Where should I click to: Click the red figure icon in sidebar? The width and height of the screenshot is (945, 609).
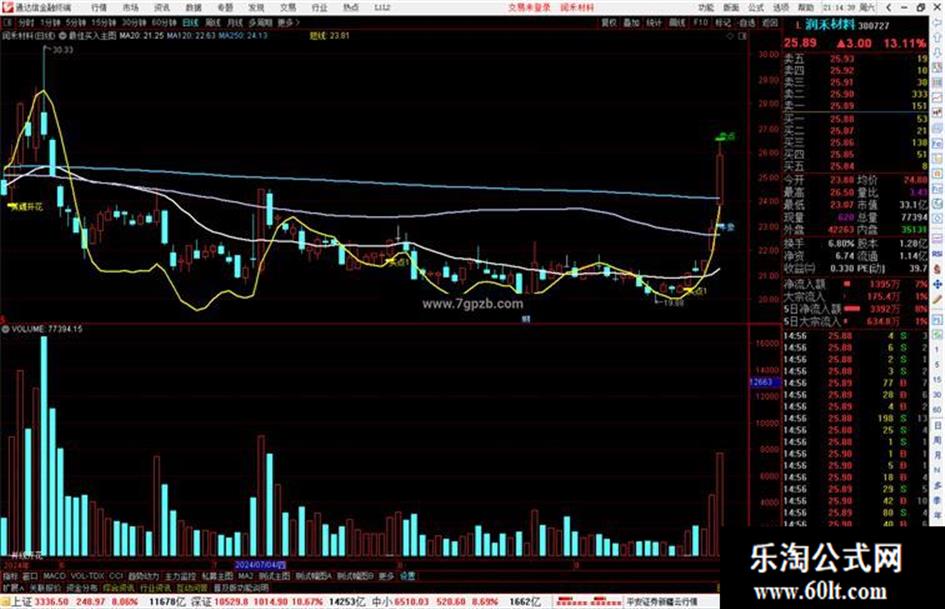click(x=937, y=269)
